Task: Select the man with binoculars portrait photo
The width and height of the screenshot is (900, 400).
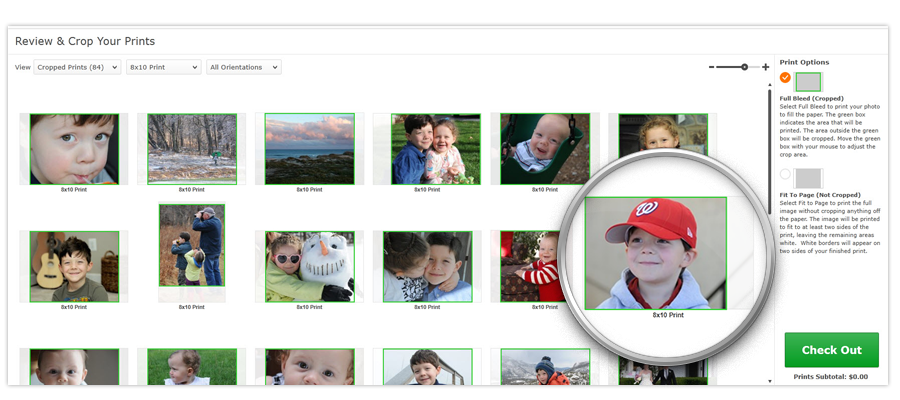Action: point(192,245)
